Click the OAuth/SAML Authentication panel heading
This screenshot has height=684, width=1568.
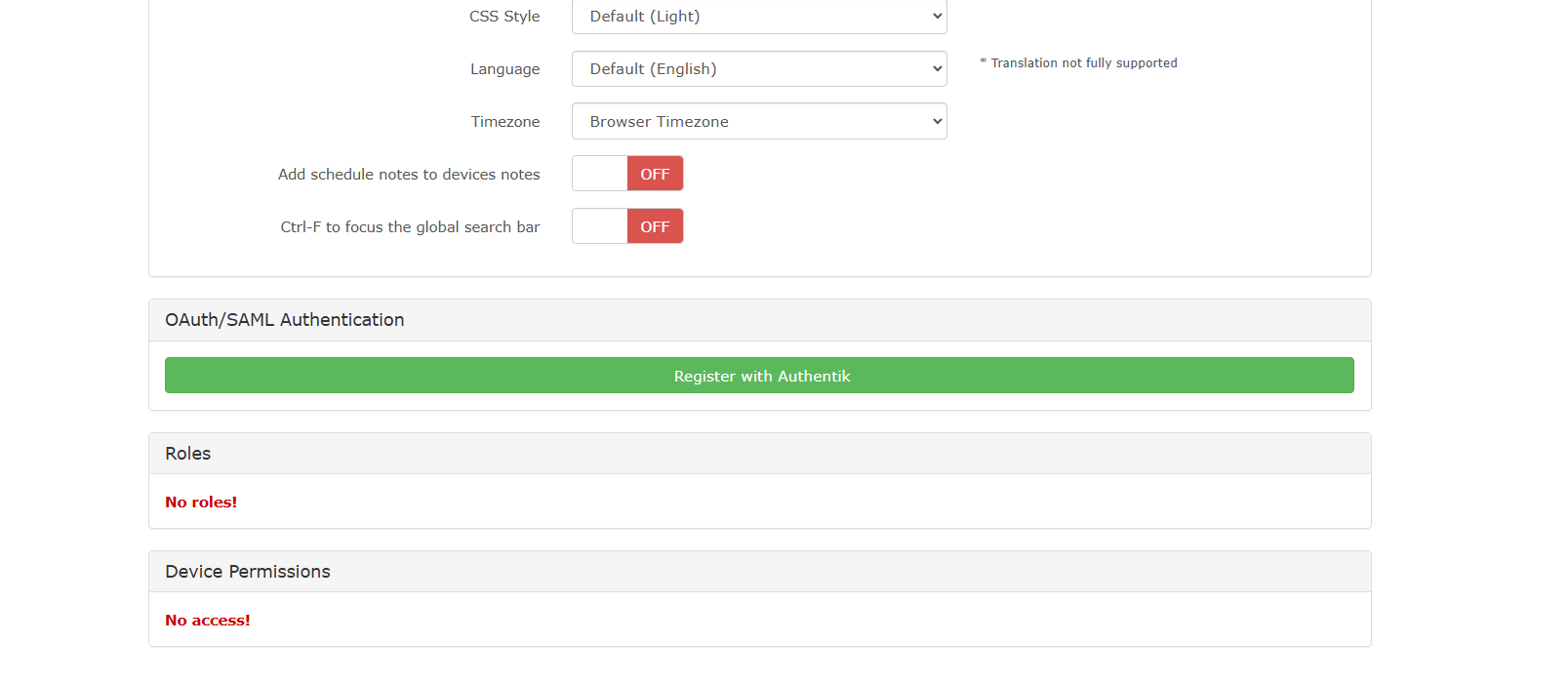(x=284, y=320)
